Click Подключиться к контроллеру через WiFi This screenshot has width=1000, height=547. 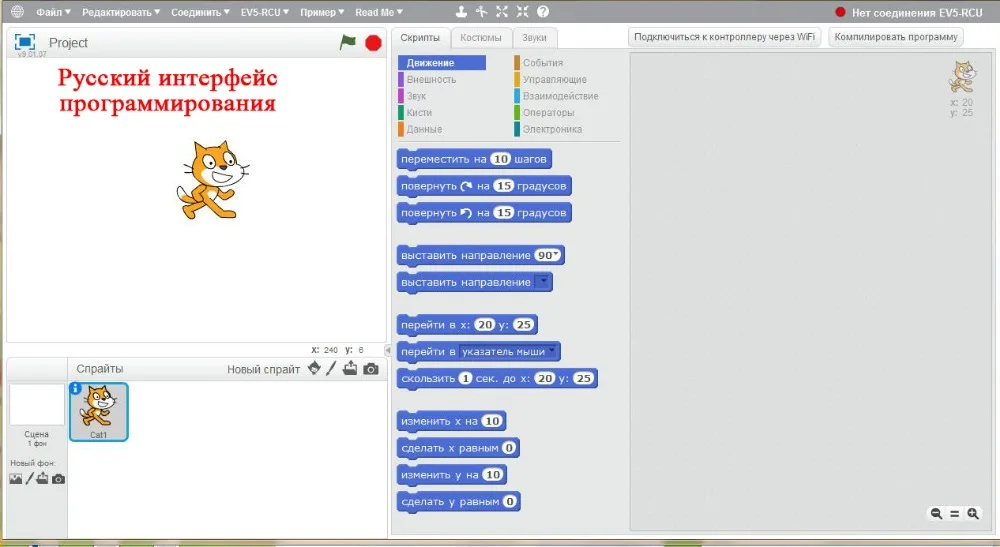tap(724, 37)
